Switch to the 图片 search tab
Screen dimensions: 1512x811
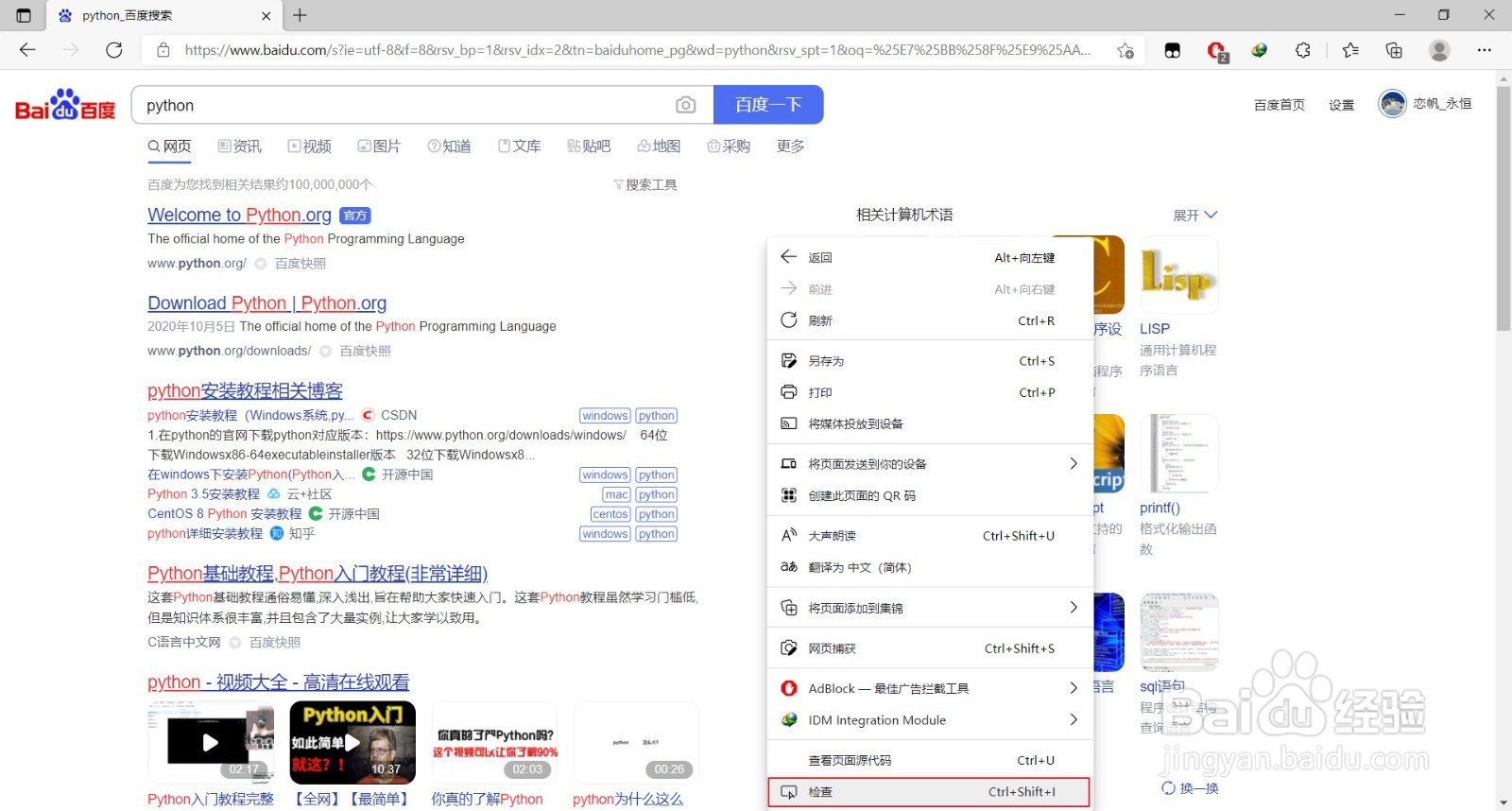tap(379, 147)
